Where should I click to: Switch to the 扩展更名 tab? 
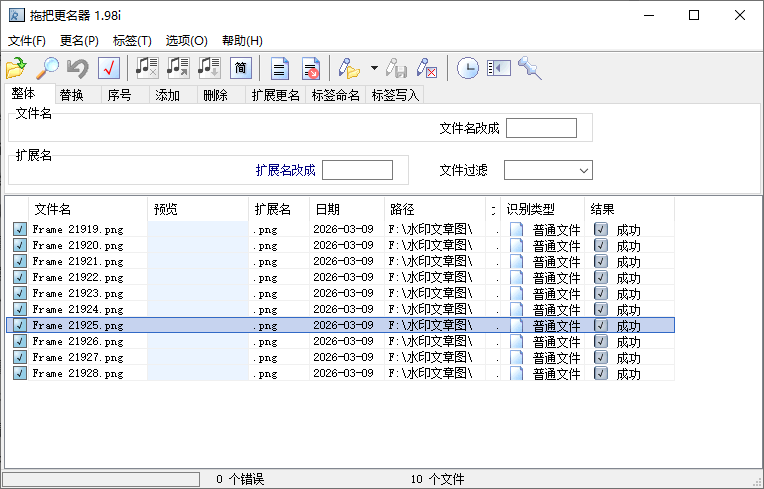coord(275,95)
